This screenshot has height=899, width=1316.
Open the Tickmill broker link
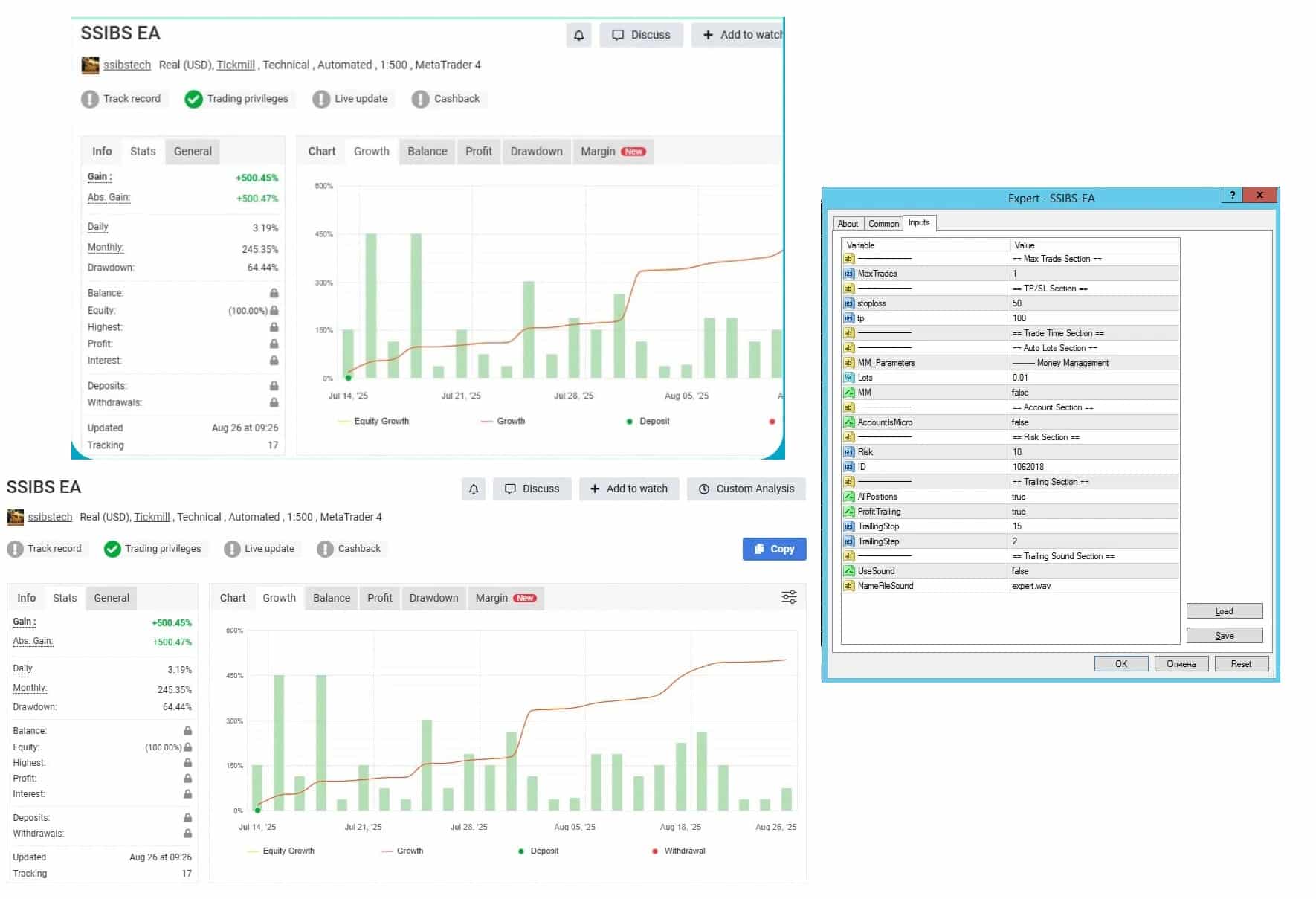click(152, 517)
